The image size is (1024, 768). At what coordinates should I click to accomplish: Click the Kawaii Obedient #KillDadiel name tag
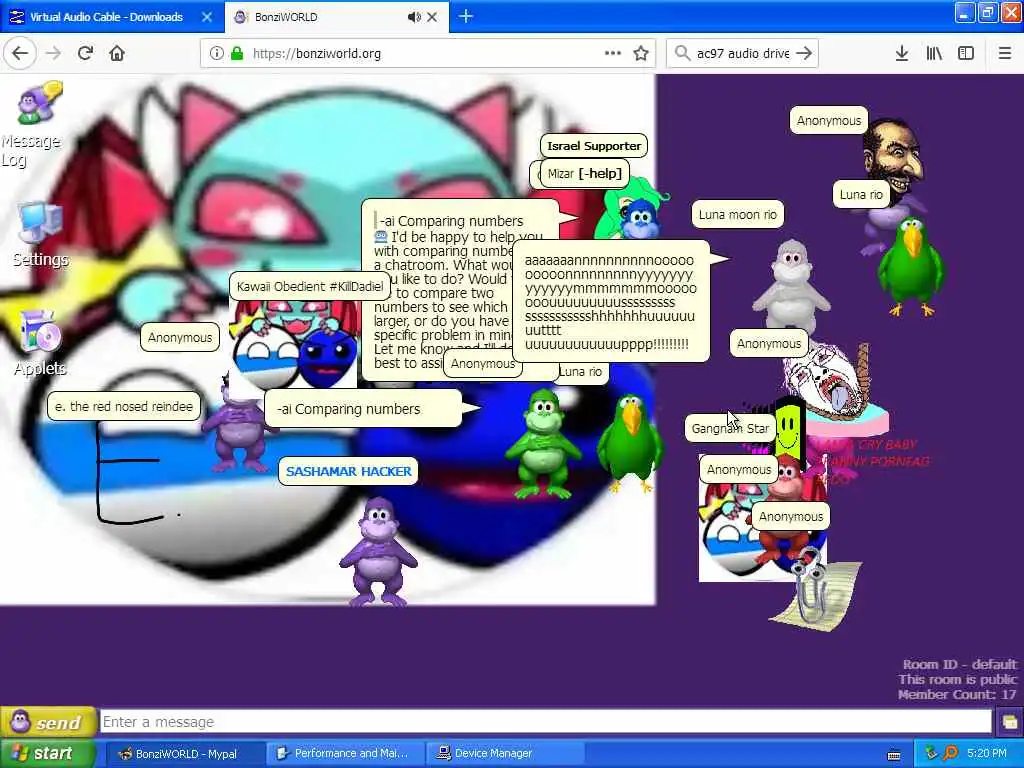click(310, 286)
